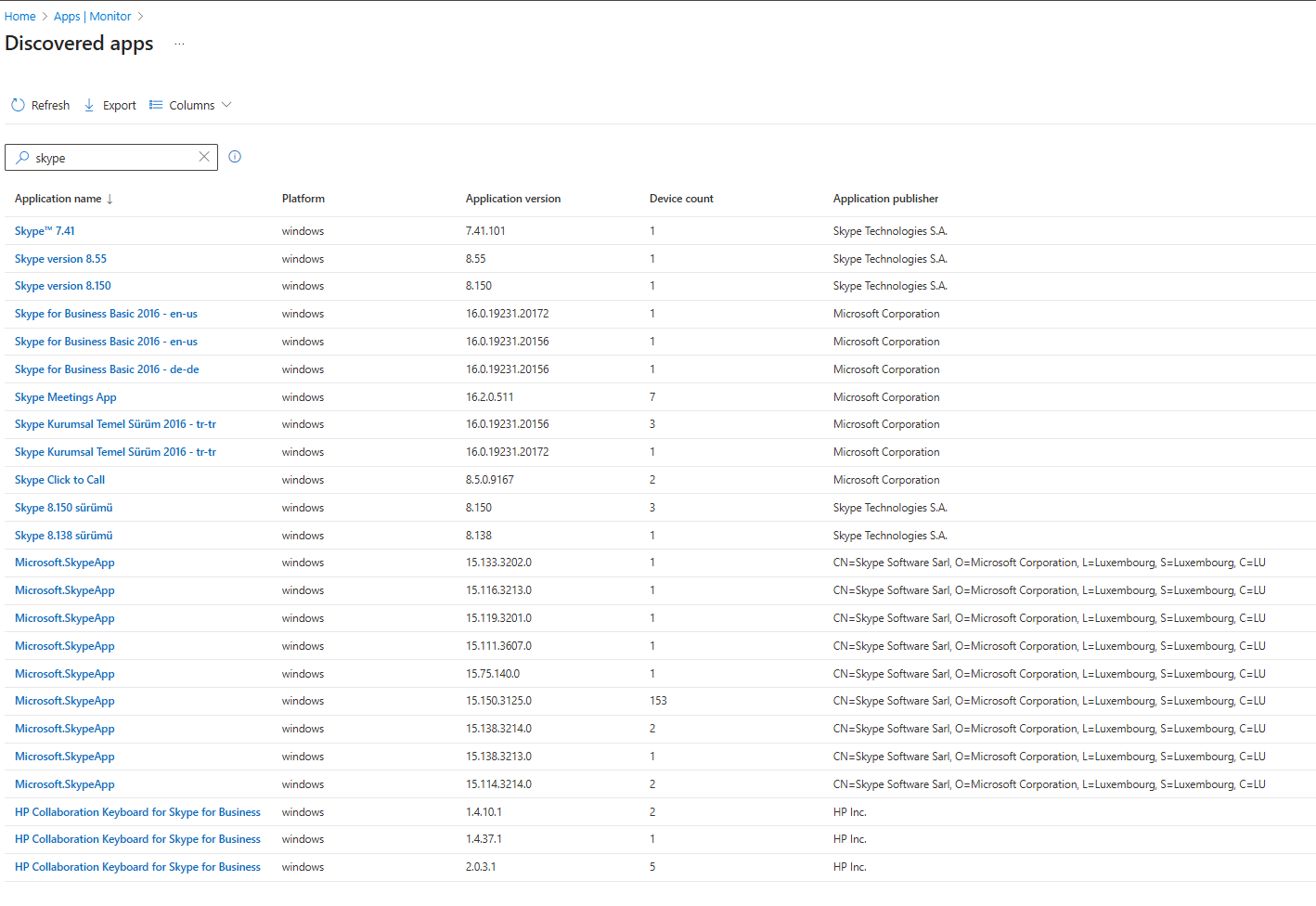The width and height of the screenshot is (1316, 906).
Task: Click the sort arrow next to Application name
Action: (x=110, y=200)
